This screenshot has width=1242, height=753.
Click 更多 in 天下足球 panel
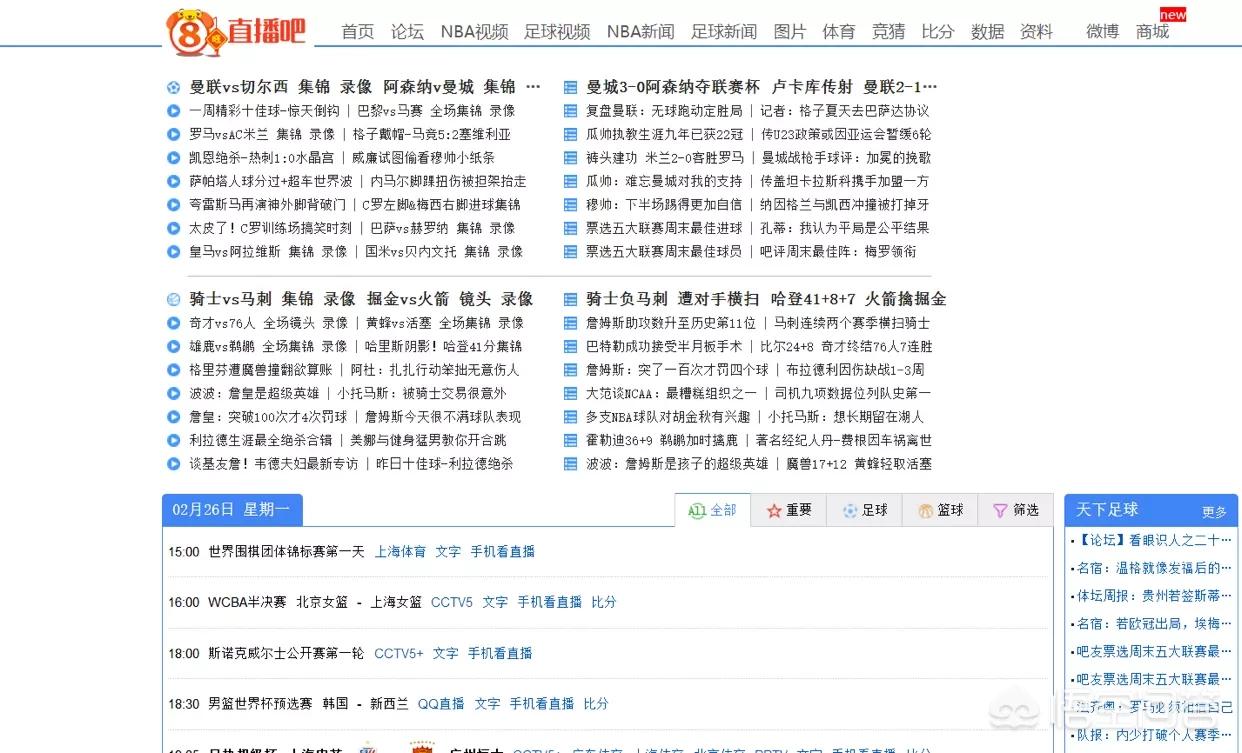[x=1214, y=512]
